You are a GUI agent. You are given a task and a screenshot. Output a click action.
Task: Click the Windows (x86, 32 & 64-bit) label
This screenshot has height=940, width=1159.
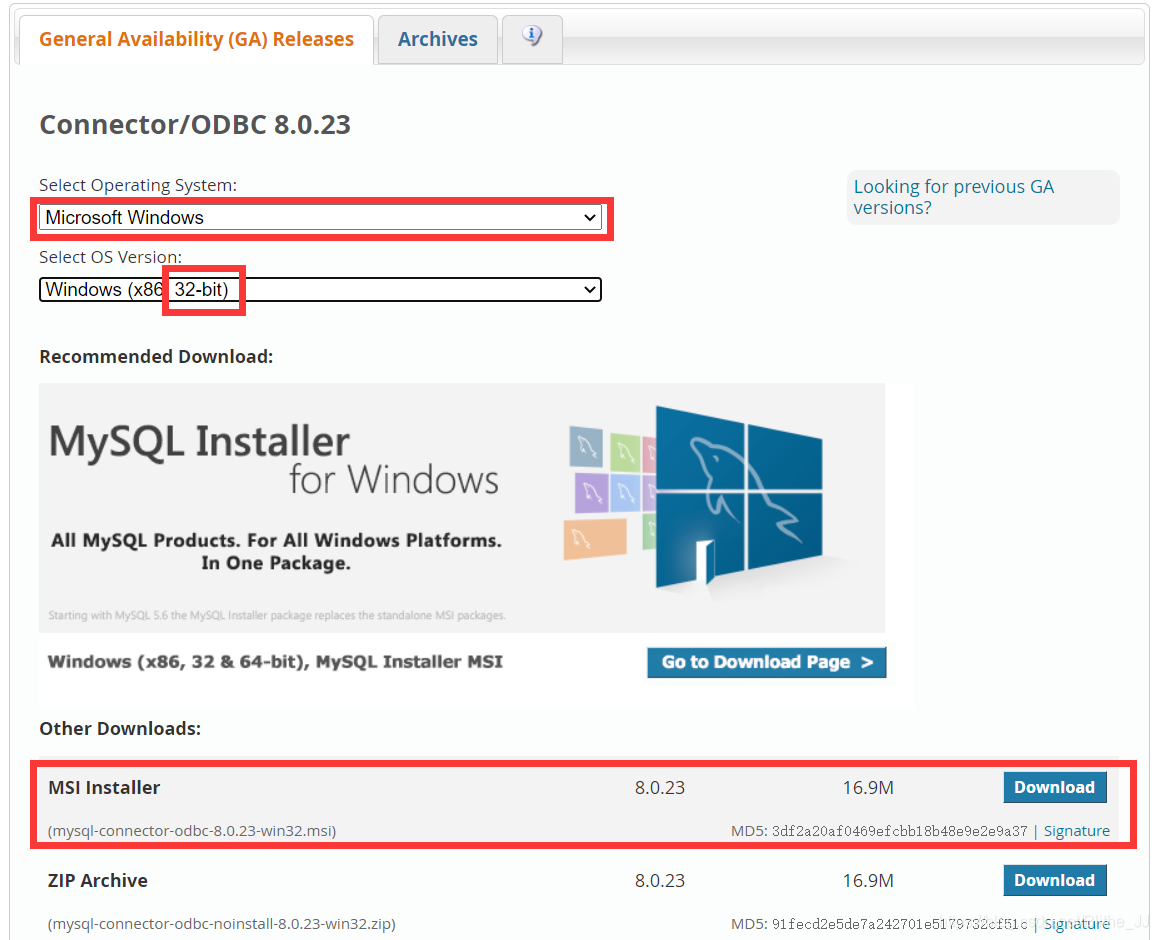point(275,661)
